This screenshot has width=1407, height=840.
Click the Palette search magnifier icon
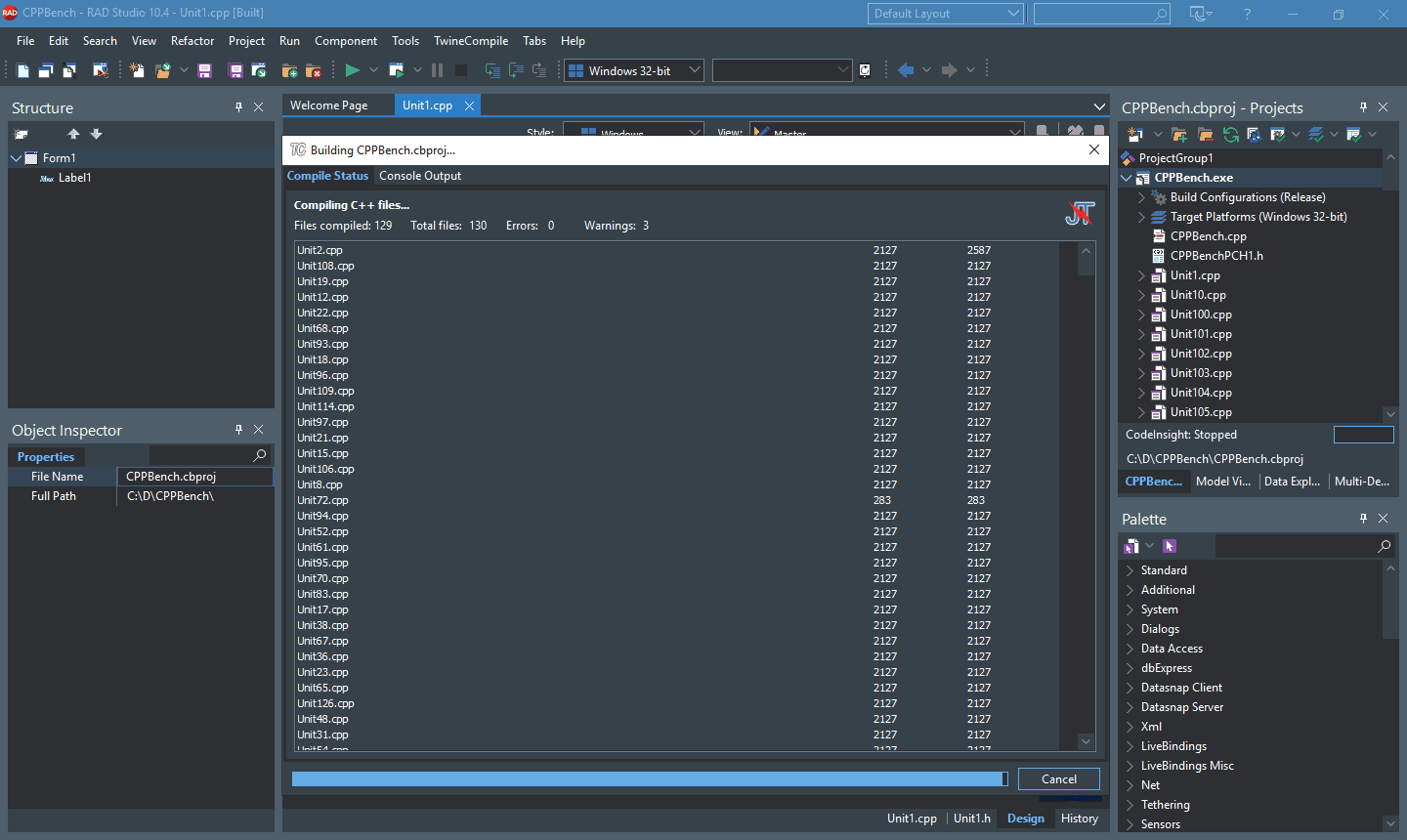(x=1384, y=546)
